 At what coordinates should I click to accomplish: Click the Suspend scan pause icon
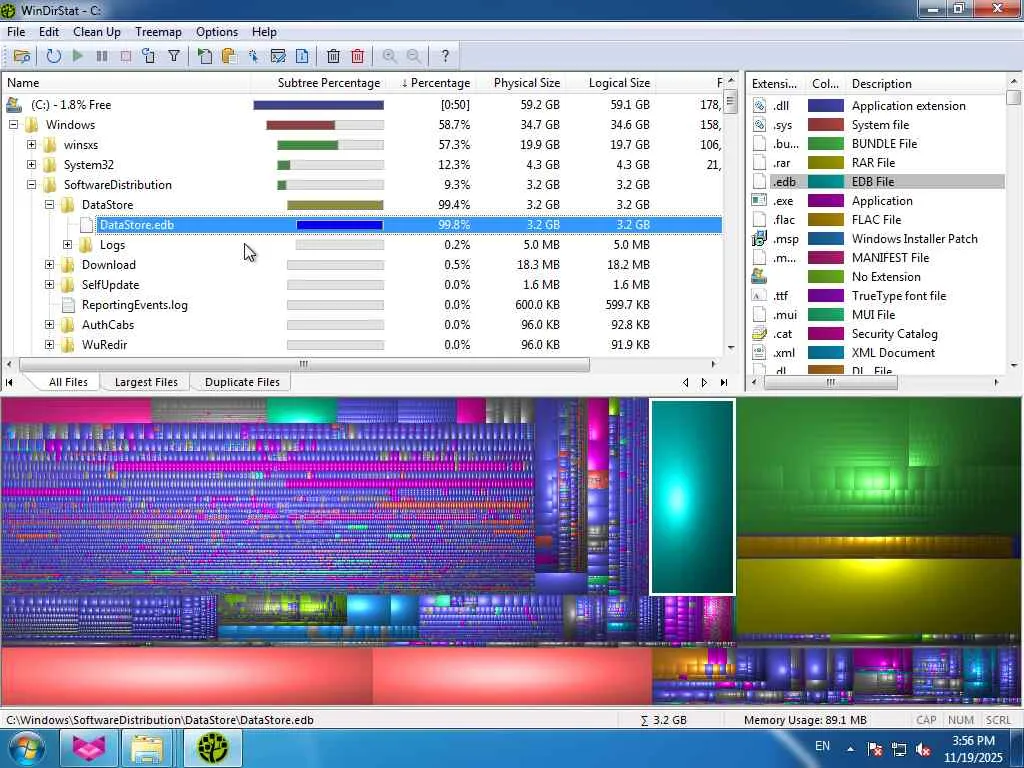point(102,56)
